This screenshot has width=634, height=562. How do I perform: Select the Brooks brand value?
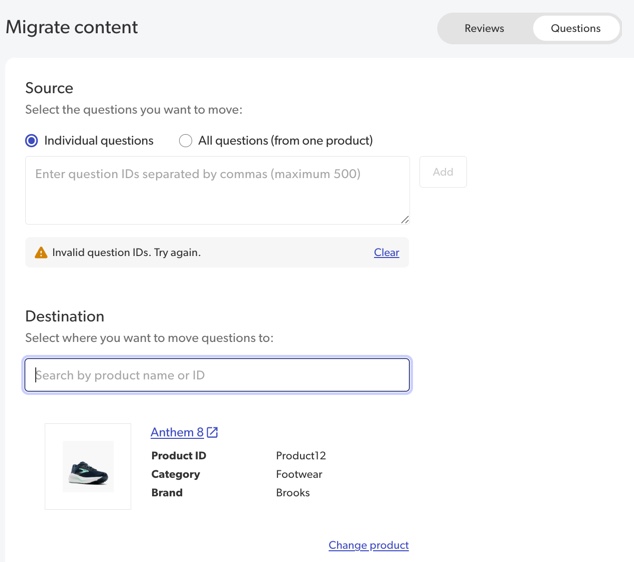pyautogui.click(x=293, y=493)
